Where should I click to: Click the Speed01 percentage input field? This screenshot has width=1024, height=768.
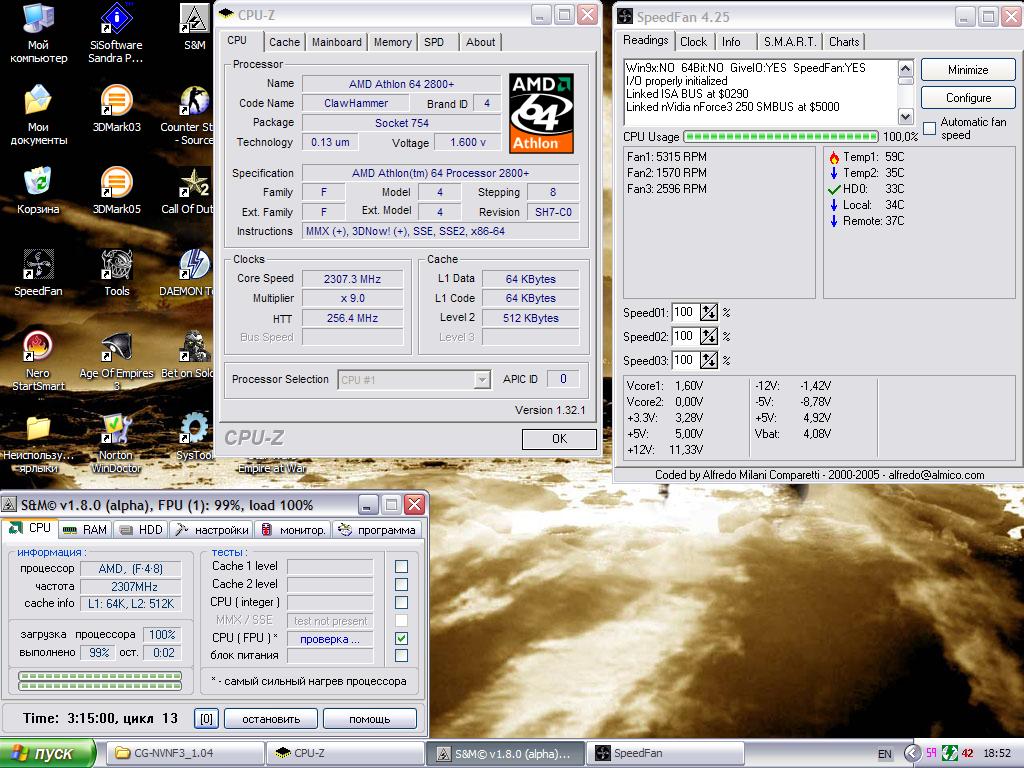684,312
